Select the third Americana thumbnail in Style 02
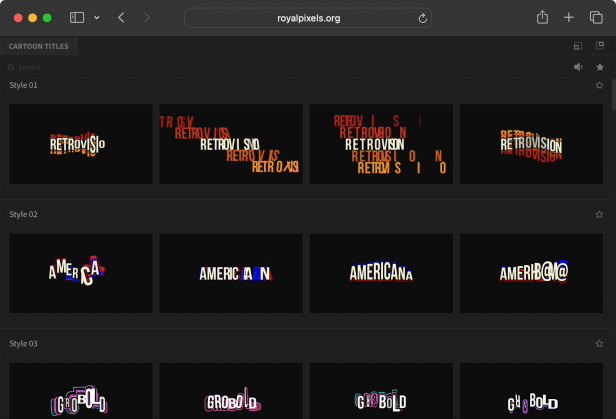The image size is (616, 419). pos(381,273)
